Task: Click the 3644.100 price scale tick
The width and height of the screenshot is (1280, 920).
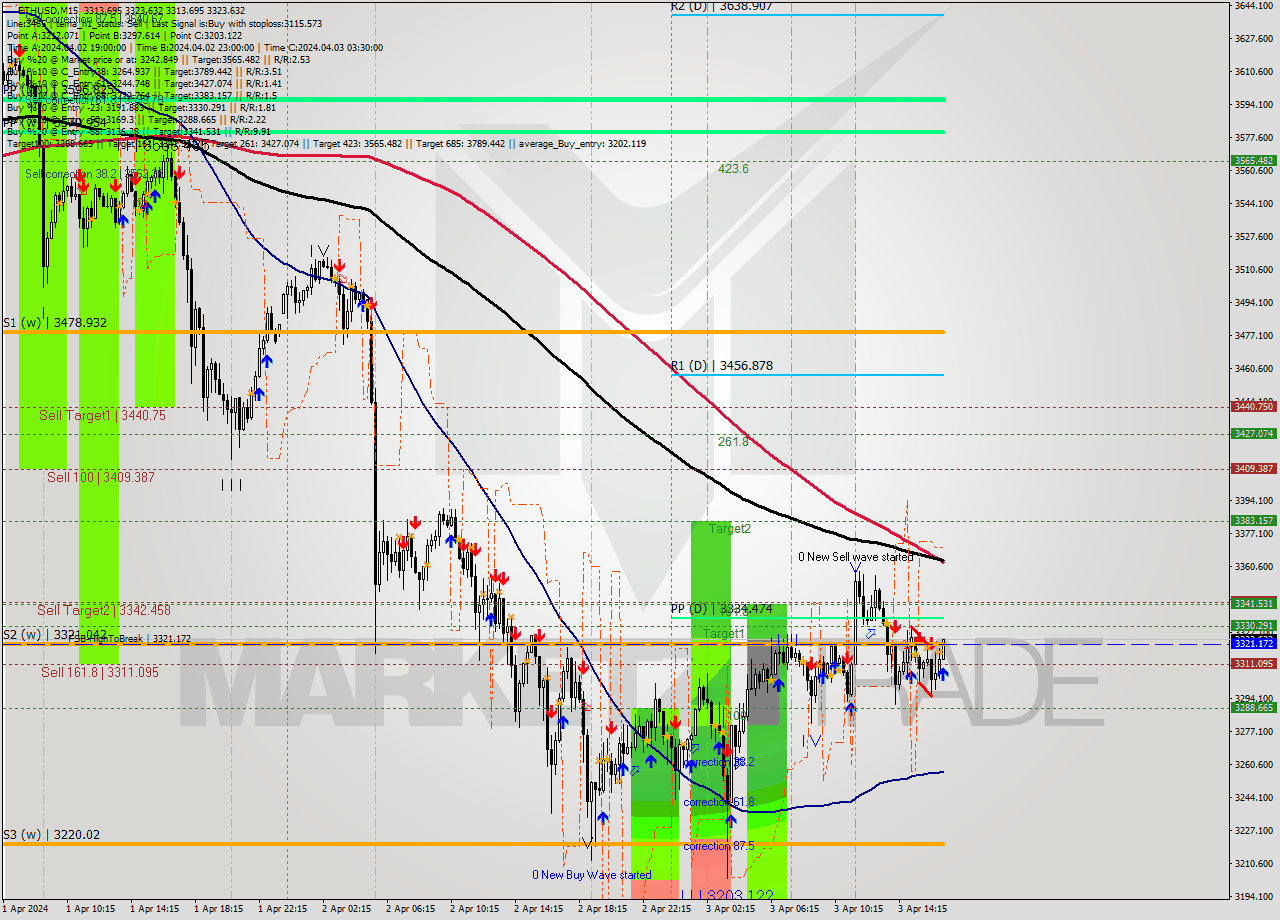Action: coord(1253,6)
